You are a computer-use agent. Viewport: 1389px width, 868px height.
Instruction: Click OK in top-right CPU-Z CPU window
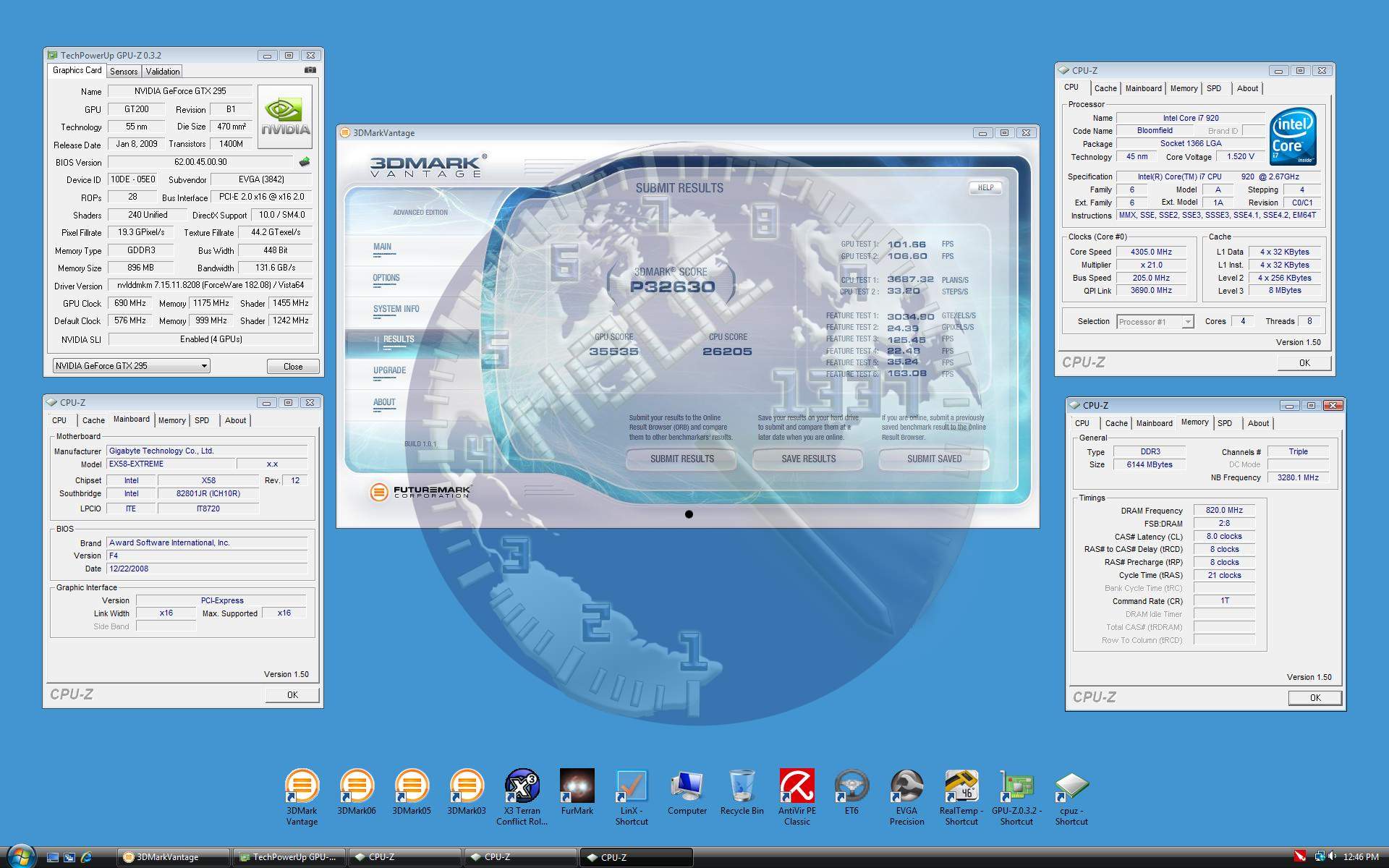point(1304,363)
